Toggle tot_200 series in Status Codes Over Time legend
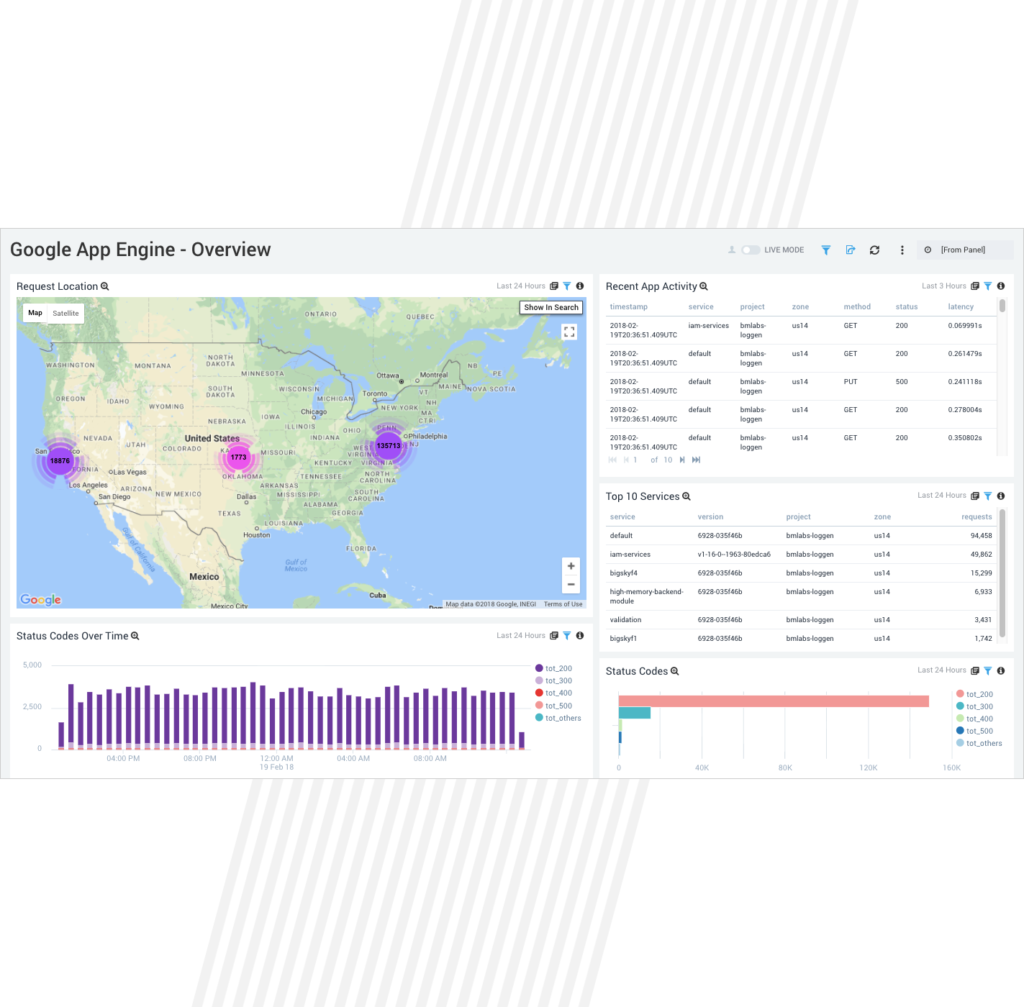This screenshot has height=1007, width=1024. click(554, 668)
